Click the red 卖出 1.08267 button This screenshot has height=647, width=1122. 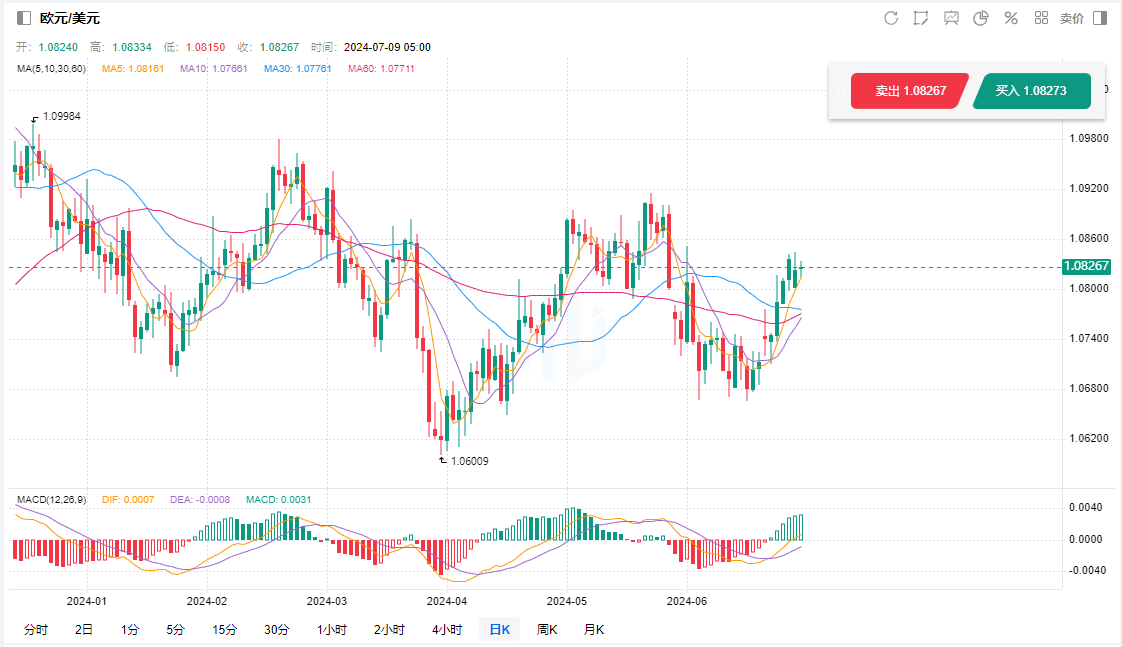909,91
